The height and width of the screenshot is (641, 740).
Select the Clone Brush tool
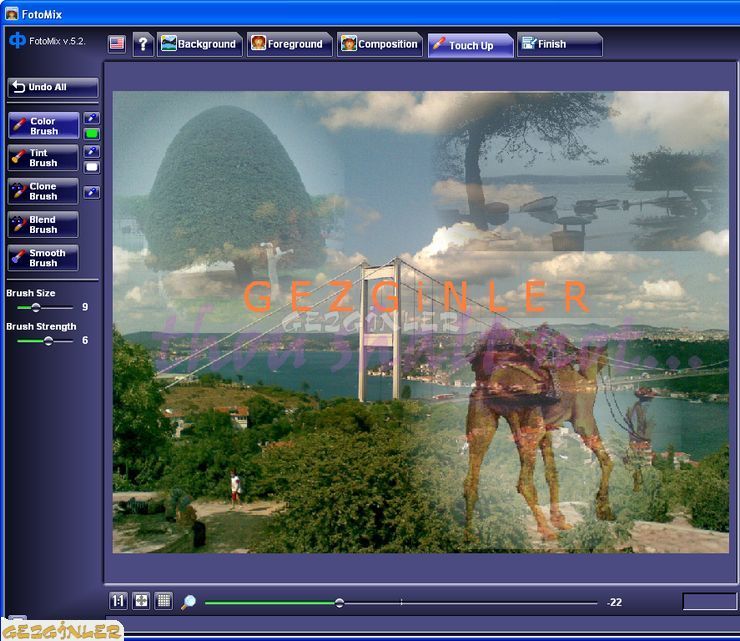[43, 191]
